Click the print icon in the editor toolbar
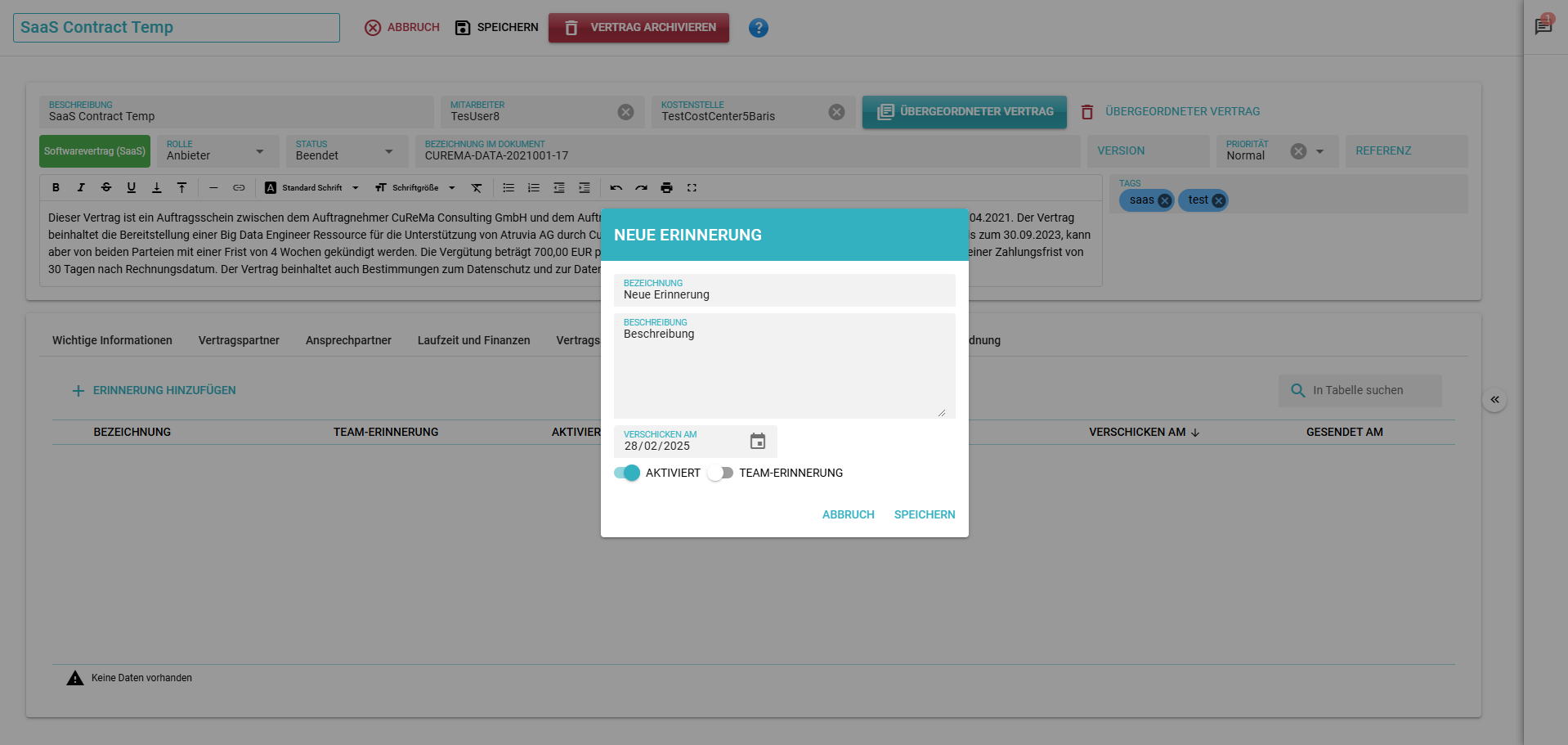This screenshot has height=745, width=1568. coord(666,188)
